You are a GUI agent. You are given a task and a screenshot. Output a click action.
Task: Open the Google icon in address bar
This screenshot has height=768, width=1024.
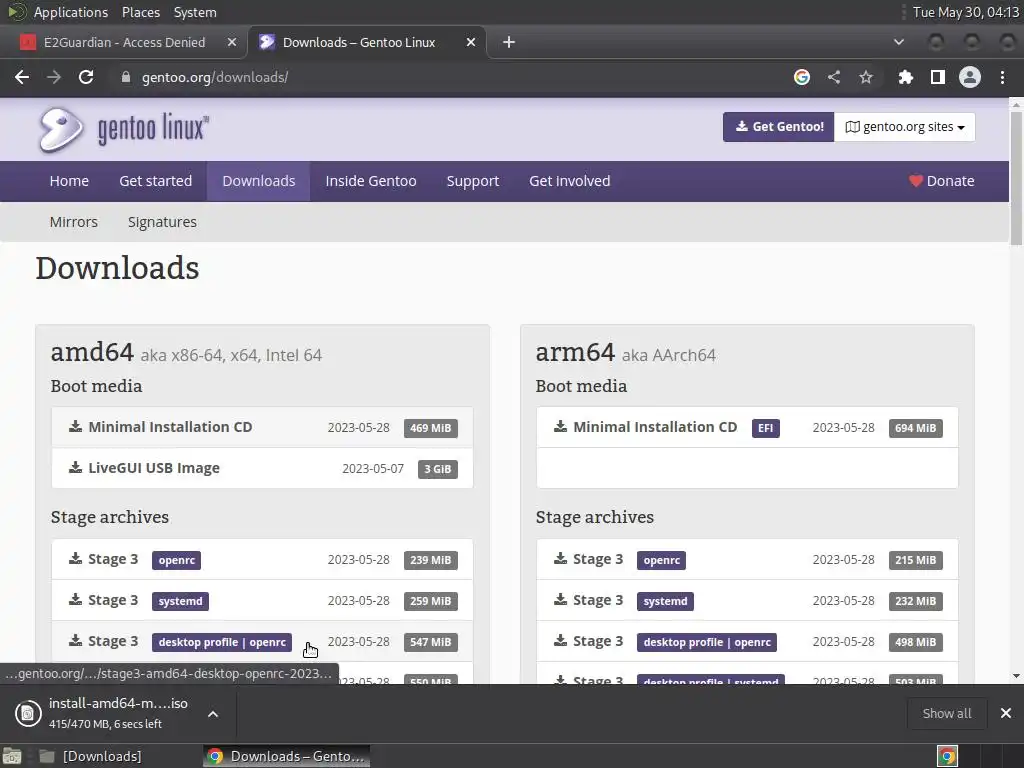[x=801, y=77]
